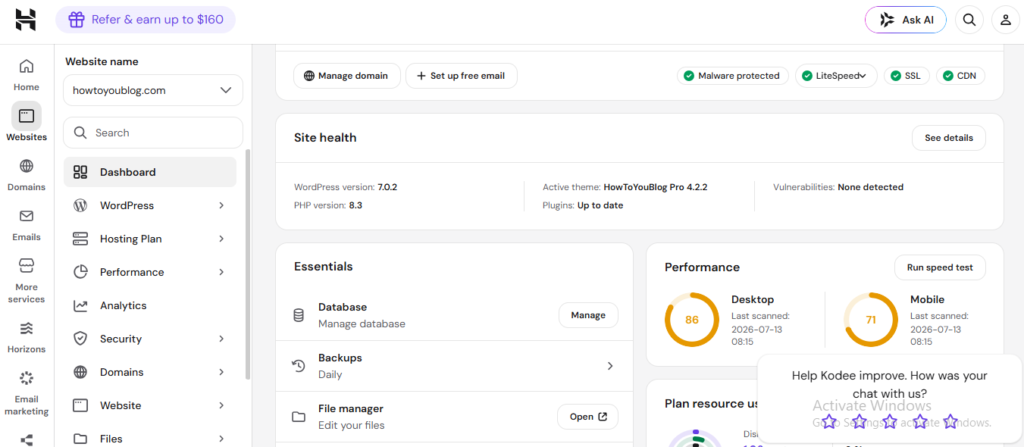
Task: Click the Mobile score 71 gauge
Action: tap(871, 320)
